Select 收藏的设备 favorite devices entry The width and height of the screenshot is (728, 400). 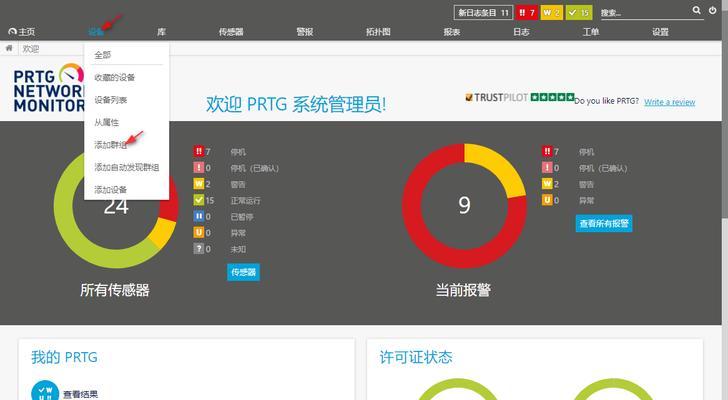click(x=115, y=77)
